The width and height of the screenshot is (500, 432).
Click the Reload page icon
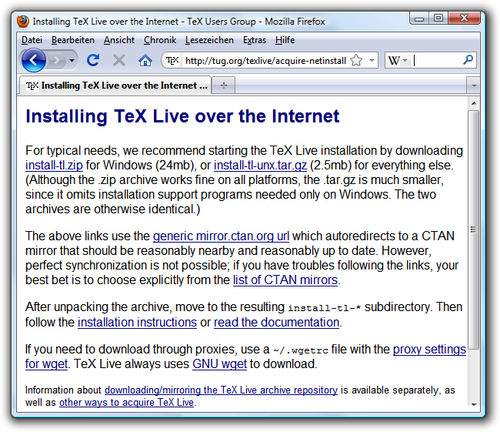point(93,60)
